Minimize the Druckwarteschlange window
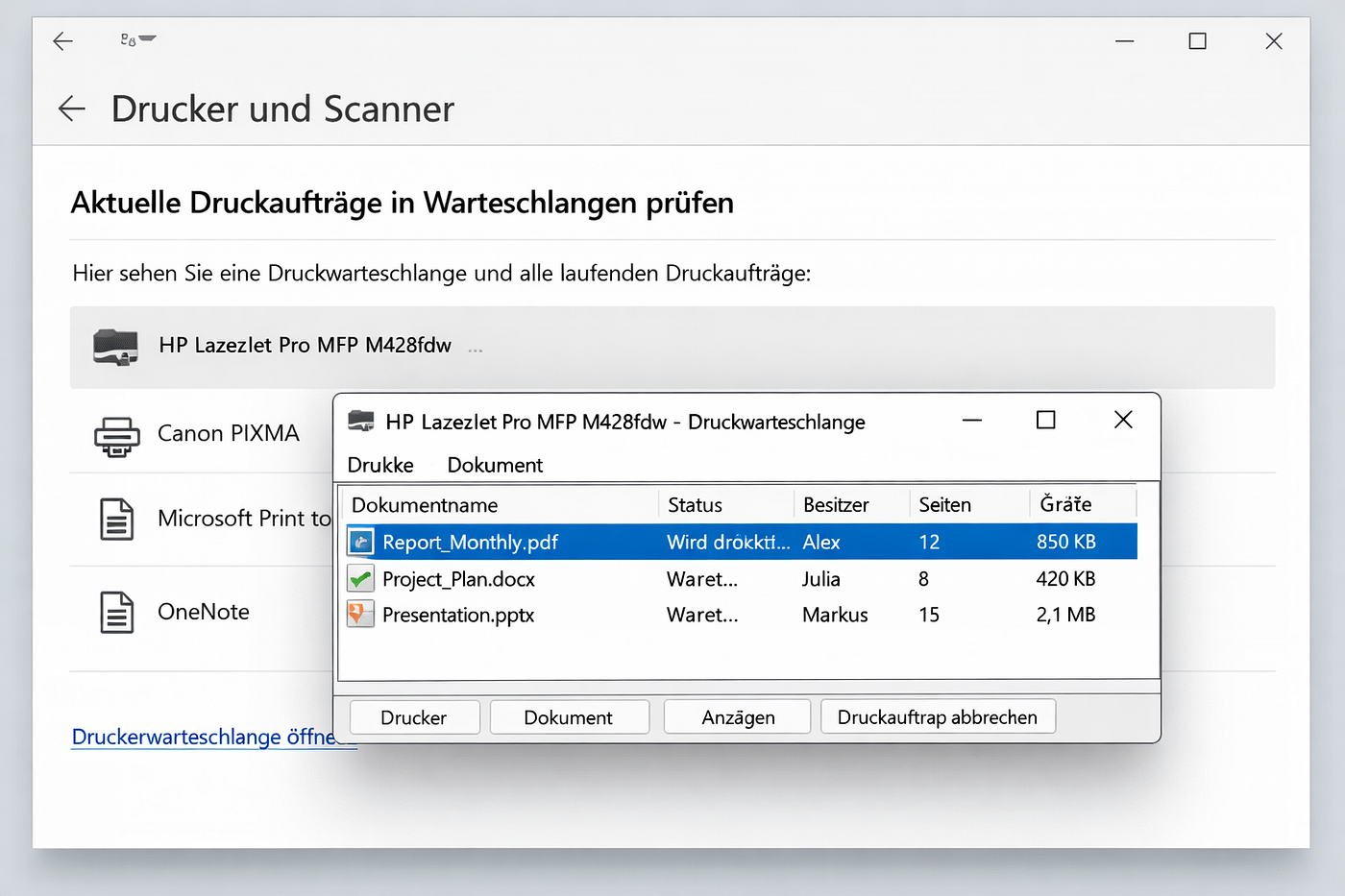Screen dimensions: 1345x896 [x=972, y=421]
